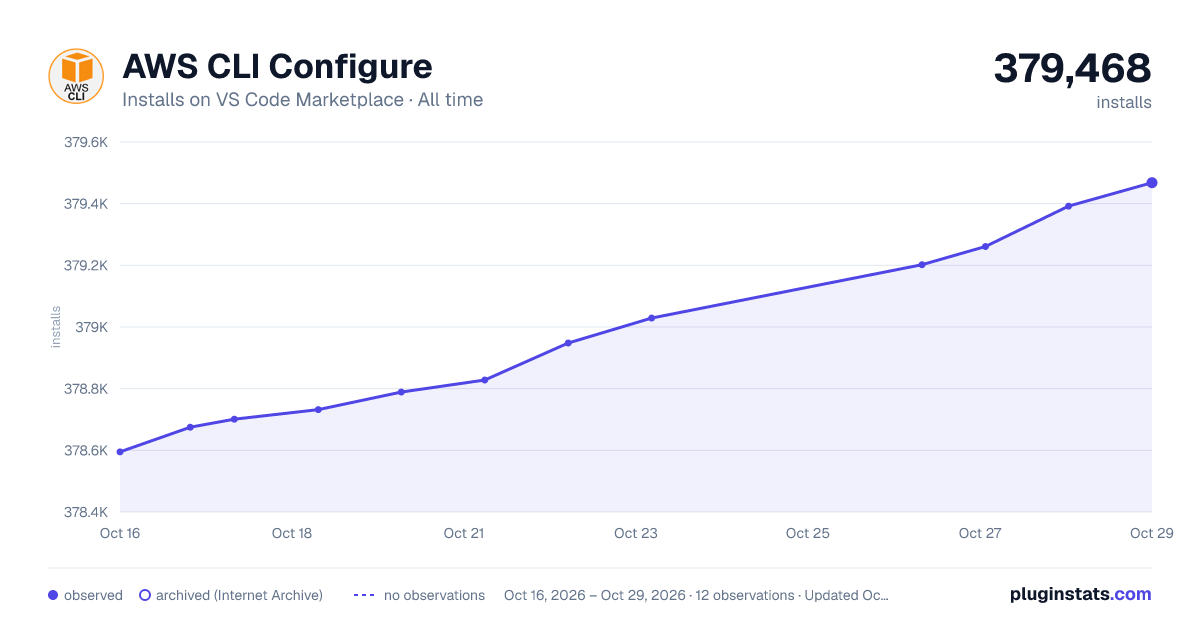The image size is (1200, 630).
Task: Click the 378.6K y-axis label
Action: click(85, 451)
